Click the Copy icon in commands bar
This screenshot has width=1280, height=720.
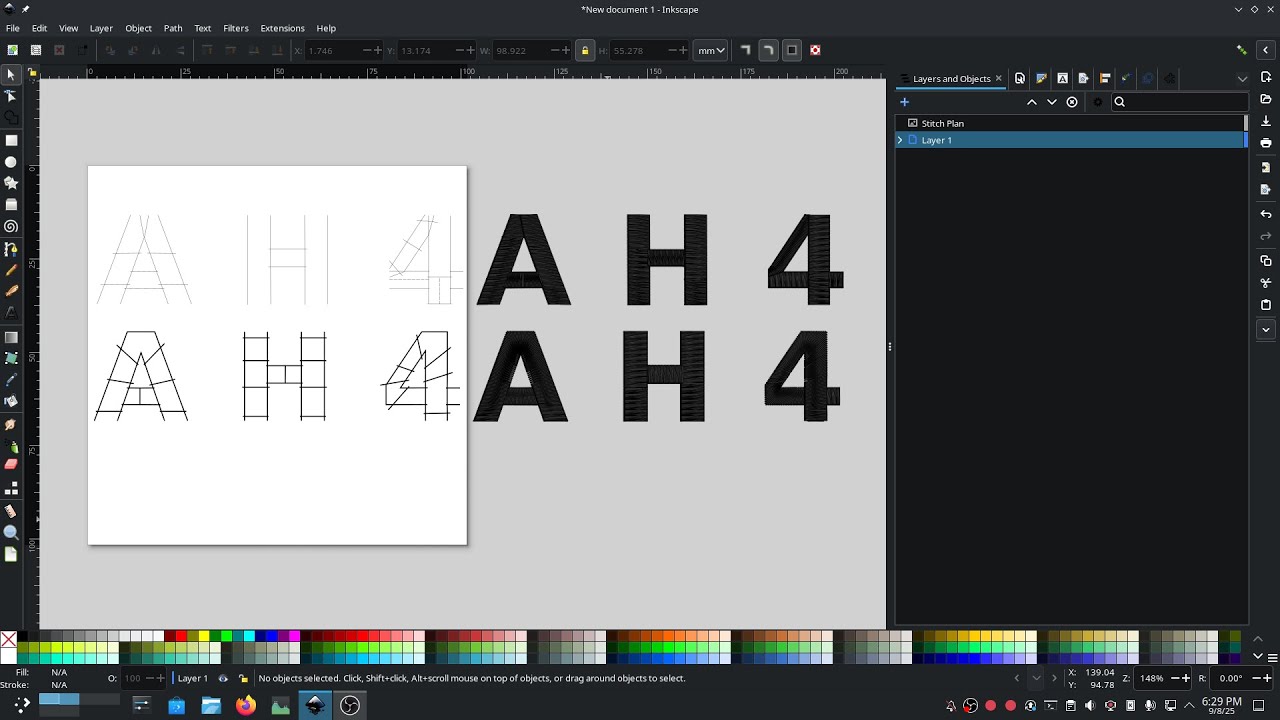tap(1266, 260)
